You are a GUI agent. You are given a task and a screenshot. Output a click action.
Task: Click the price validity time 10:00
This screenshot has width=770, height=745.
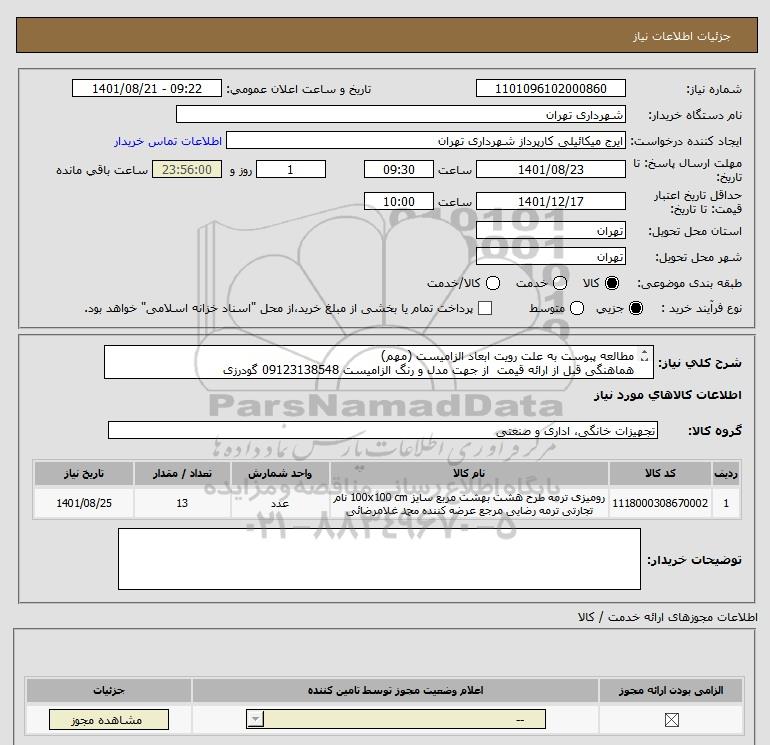coord(399,201)
